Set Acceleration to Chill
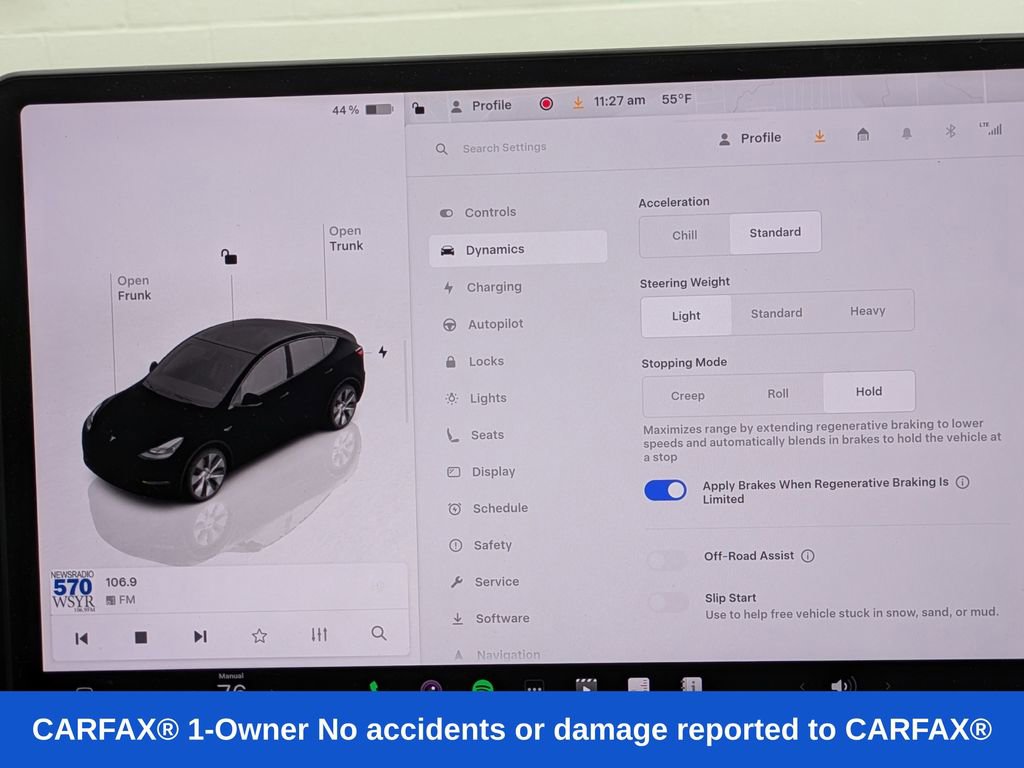Screen dimensions: 1024x768 (684, 235)
